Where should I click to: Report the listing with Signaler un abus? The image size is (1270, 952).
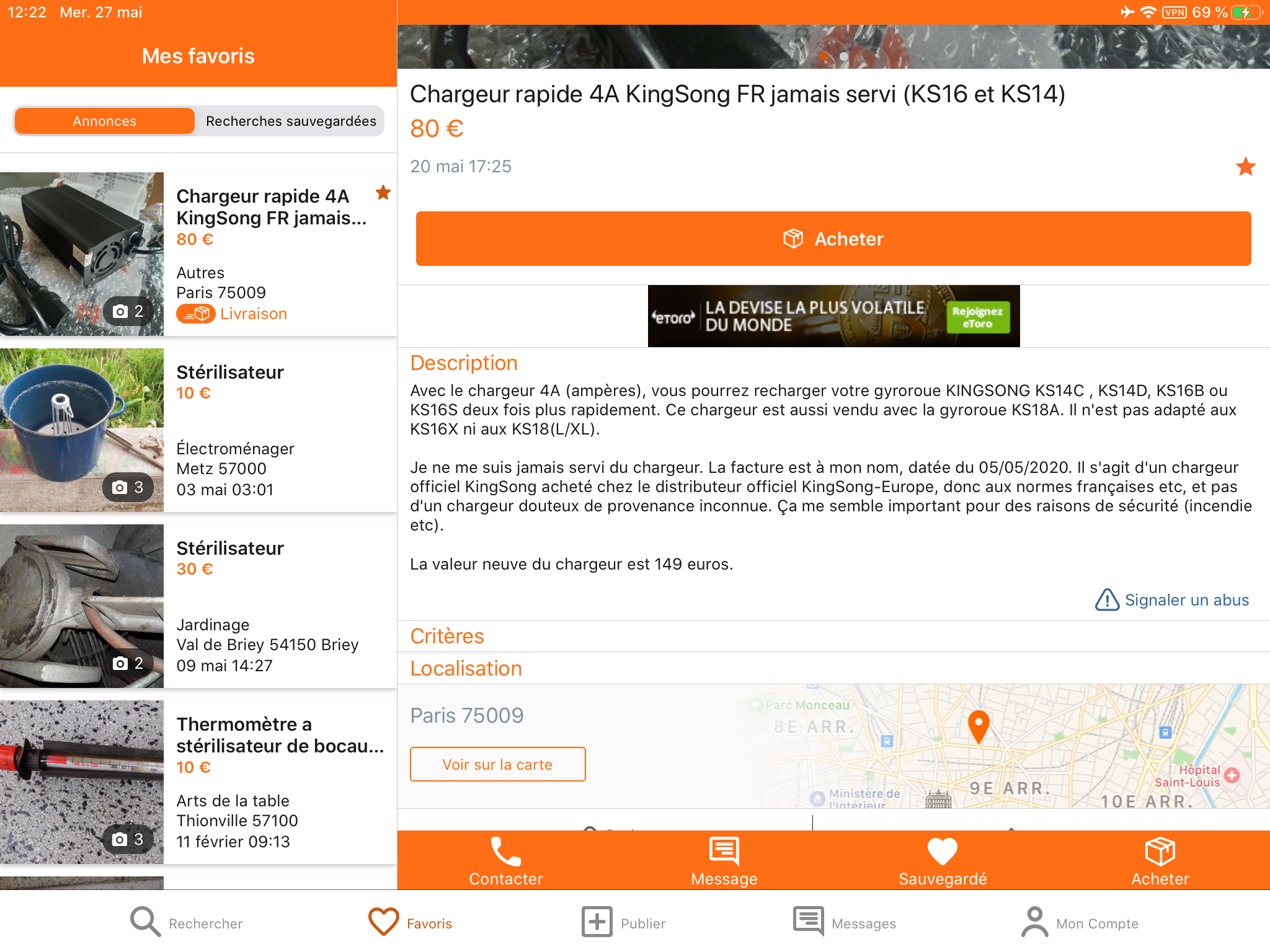(1171, 600)
